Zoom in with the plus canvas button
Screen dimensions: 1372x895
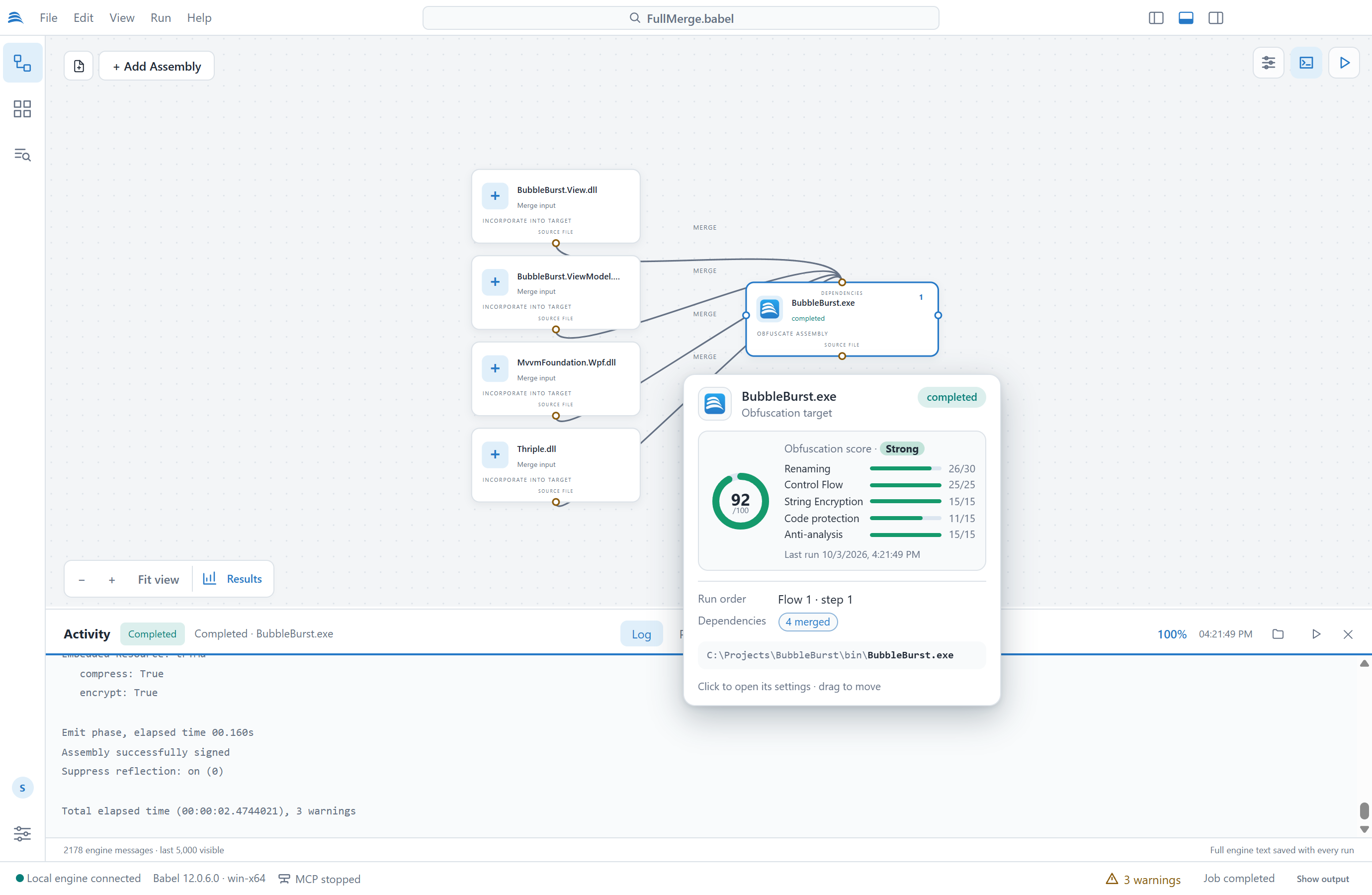(112, 580)
